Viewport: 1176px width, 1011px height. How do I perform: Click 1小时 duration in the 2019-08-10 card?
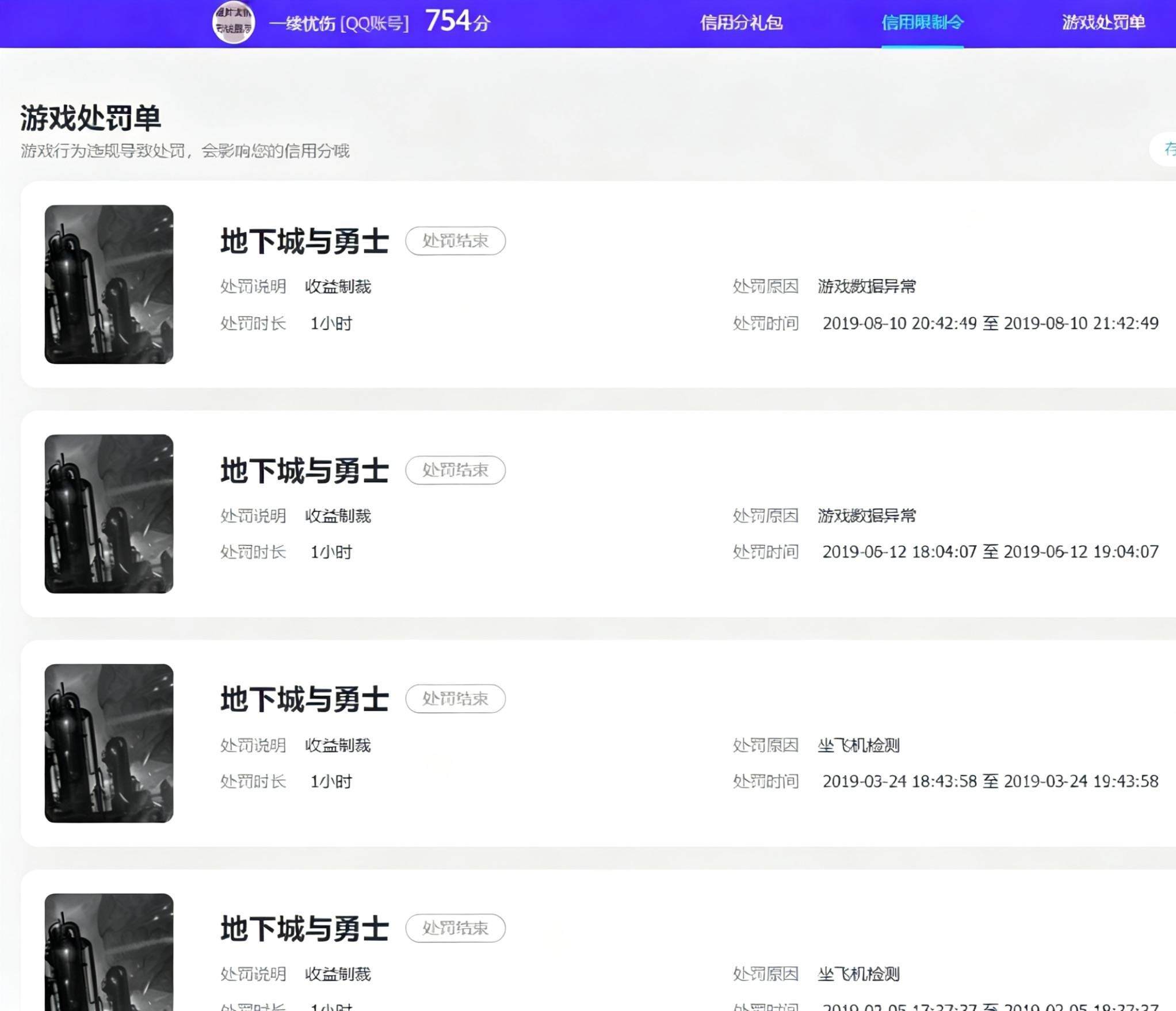(331, 323)
